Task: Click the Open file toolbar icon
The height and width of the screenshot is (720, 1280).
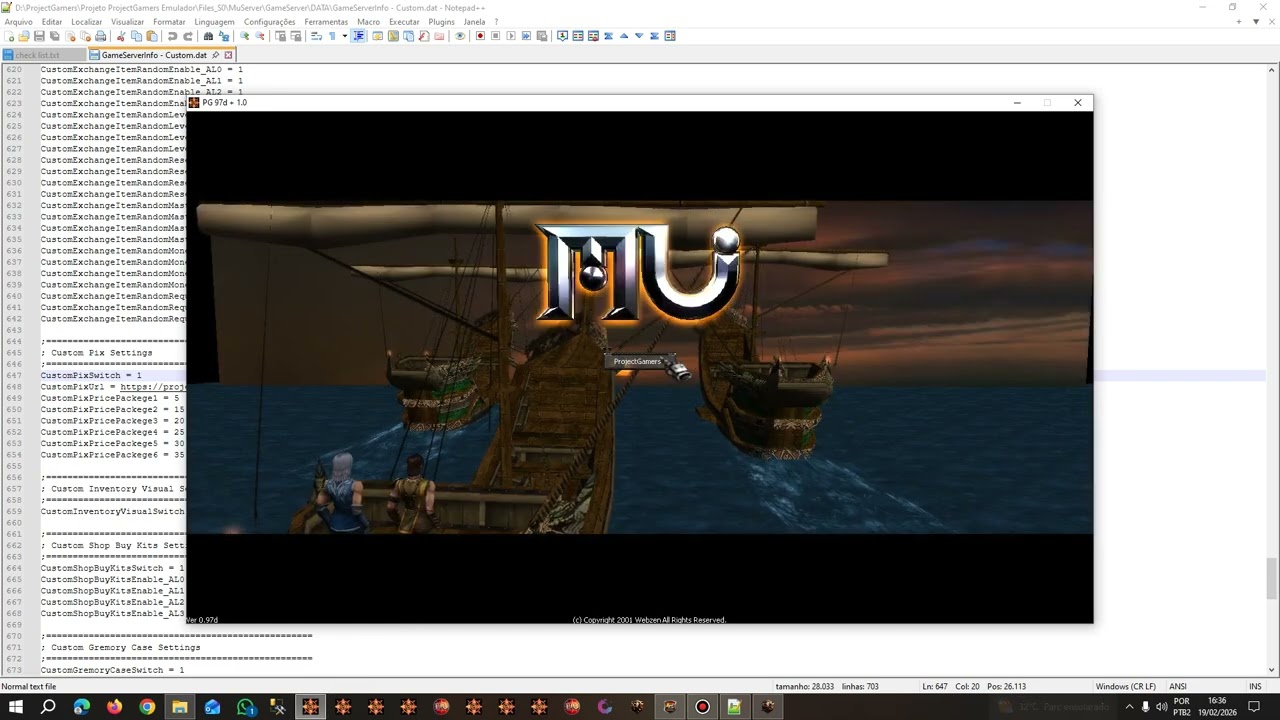Action: point(24,36)
